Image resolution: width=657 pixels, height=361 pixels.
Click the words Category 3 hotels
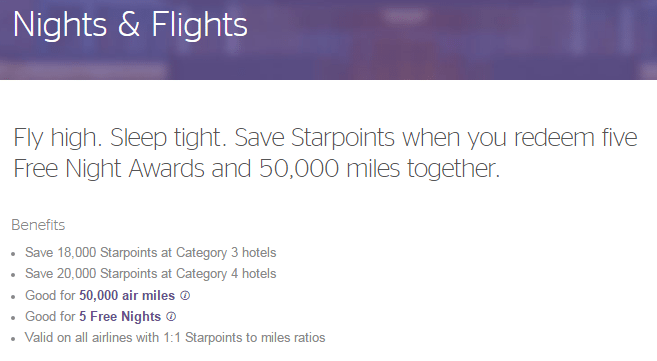coord(226,253)
